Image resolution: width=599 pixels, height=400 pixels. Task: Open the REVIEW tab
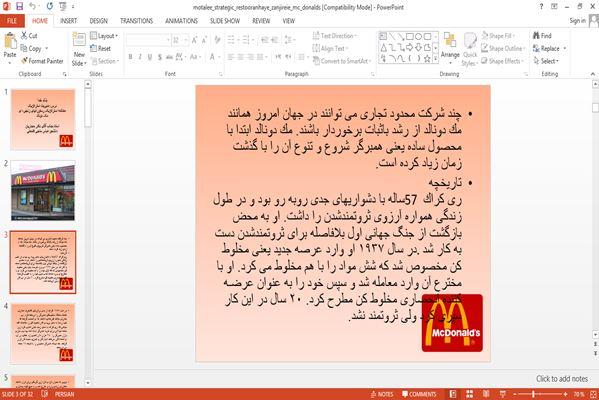pyautogui.click(x=261, y=21)
